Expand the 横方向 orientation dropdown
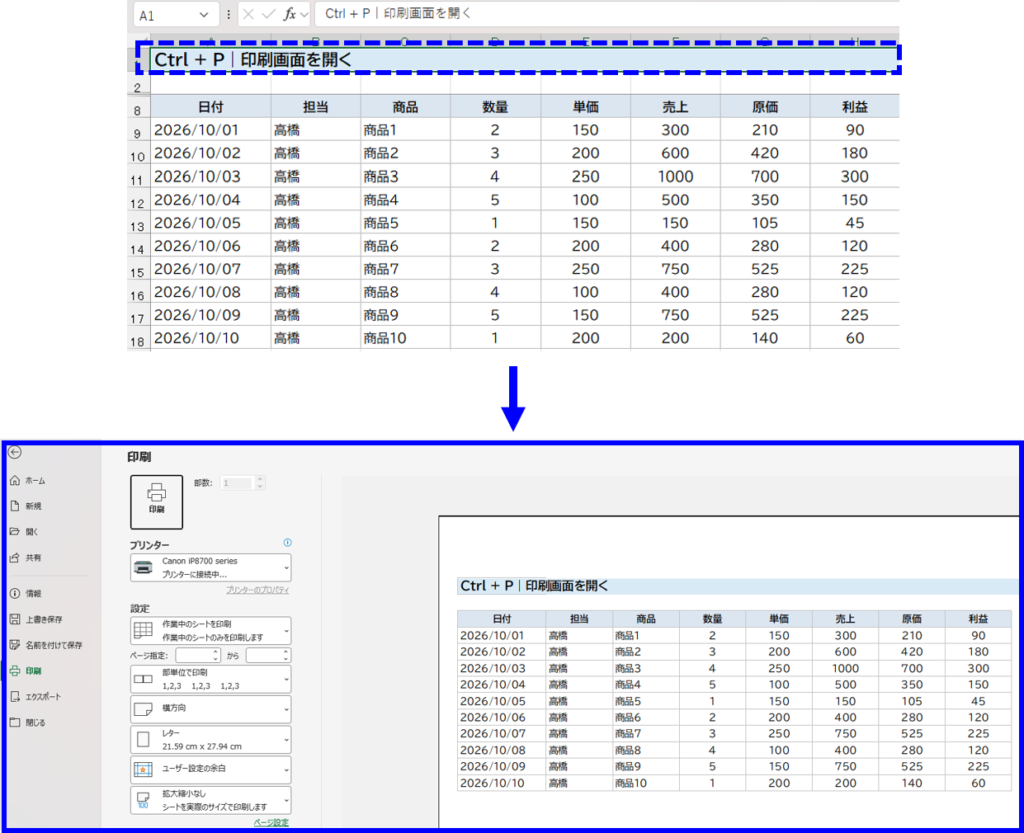This screenshot has height=833, width=1024. (211, 709)
